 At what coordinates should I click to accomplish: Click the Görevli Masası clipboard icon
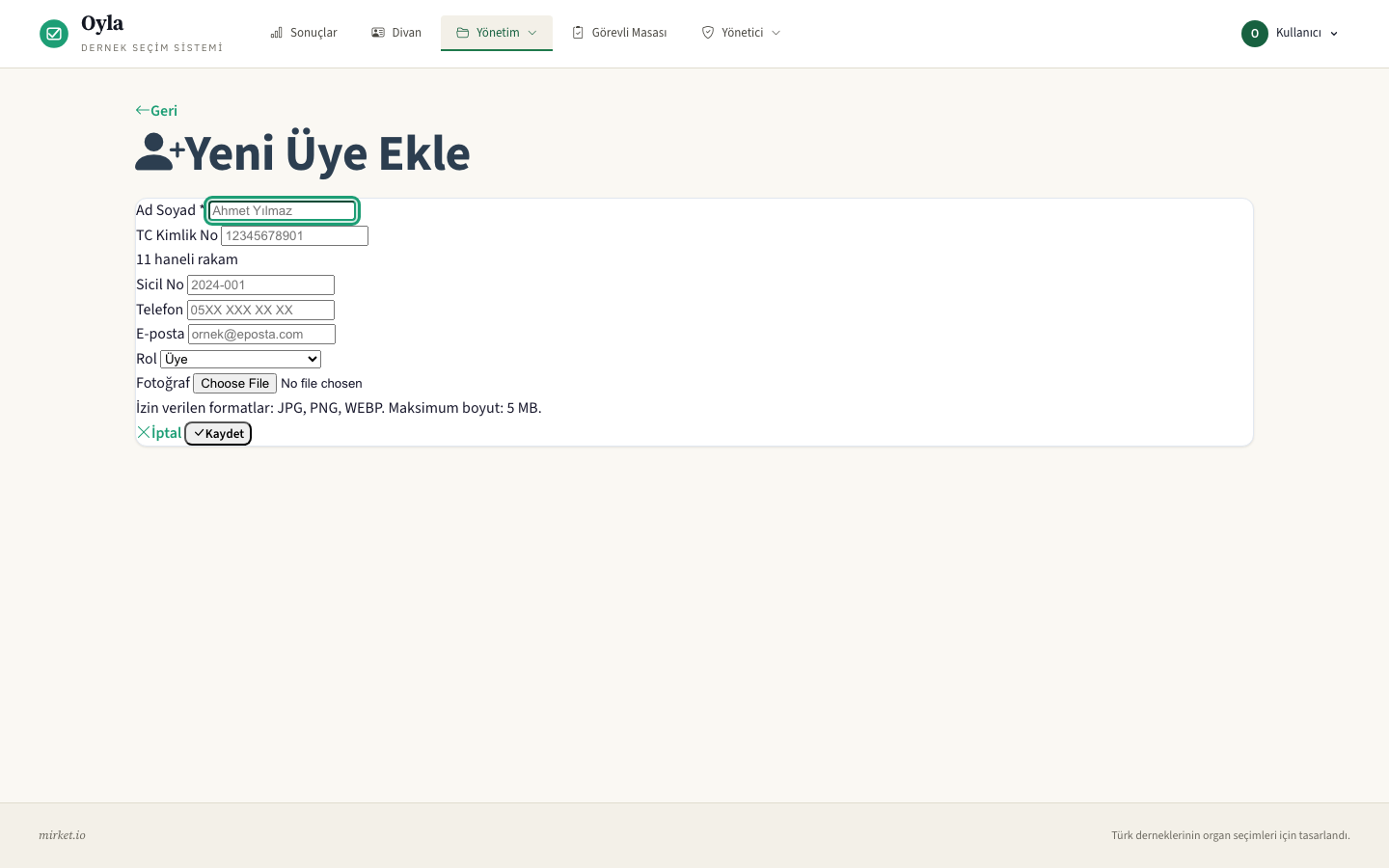coord(578,33)
